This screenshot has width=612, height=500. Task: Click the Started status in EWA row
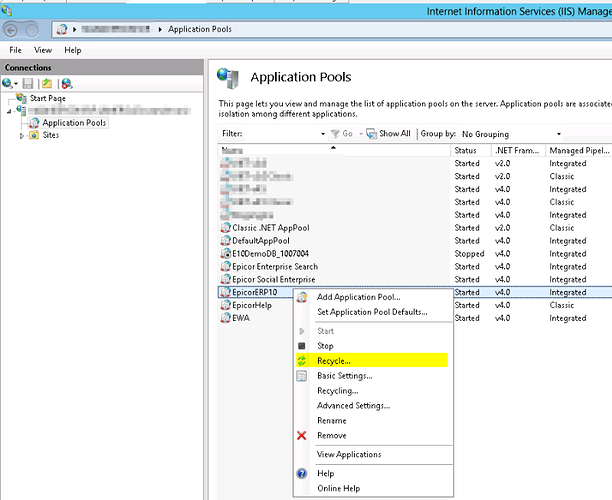[x=467, y=318]
